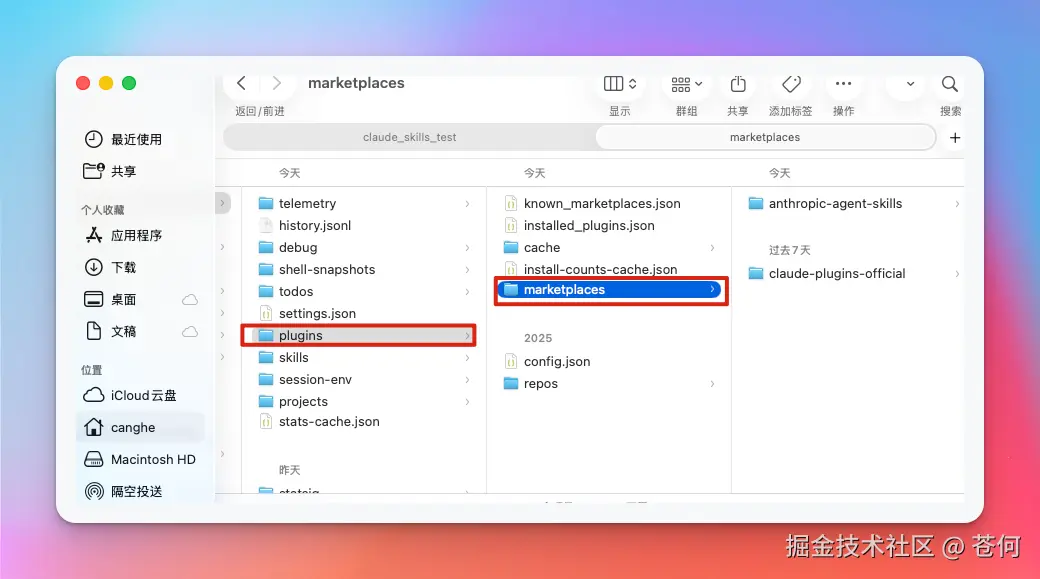The image size is (1040, 579).
Task: Expand the plugins folder disclosure arrow
Action: coord(466,335)
